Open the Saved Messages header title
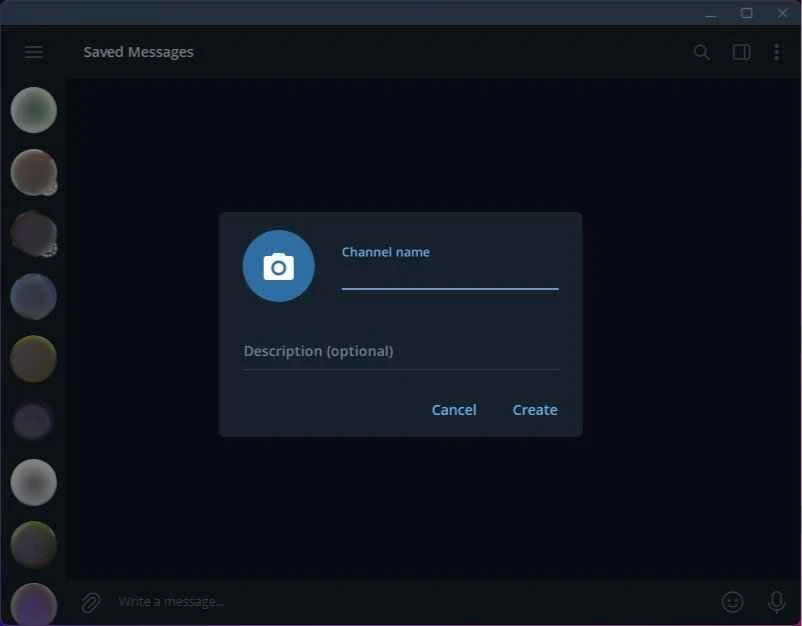This screenshot has height=626, width=802. coord(138,52)
